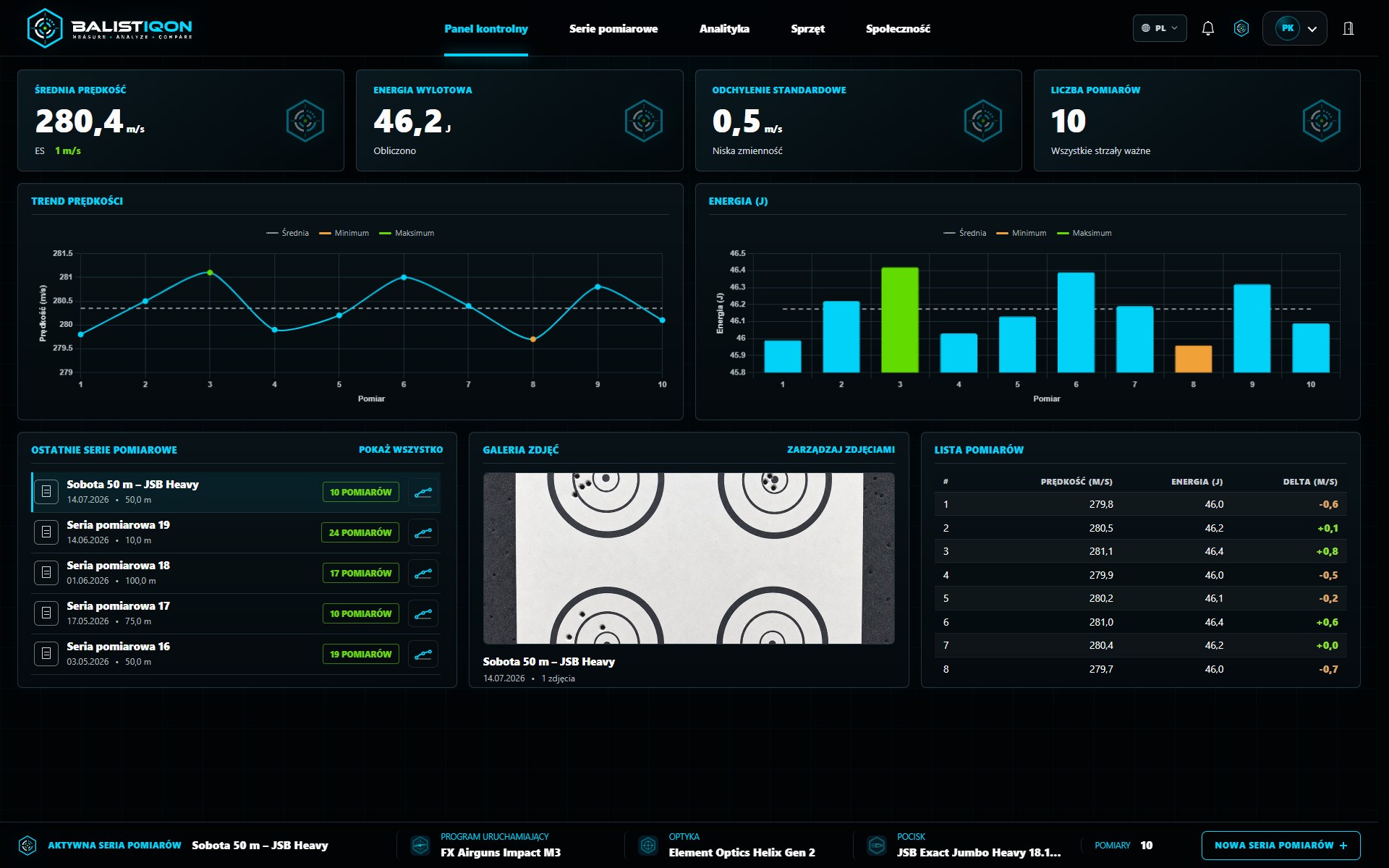Toggle Minimum legend in Trend prędkości chart
This screenshot has width=1389, height=868.
tap(344, 233)
